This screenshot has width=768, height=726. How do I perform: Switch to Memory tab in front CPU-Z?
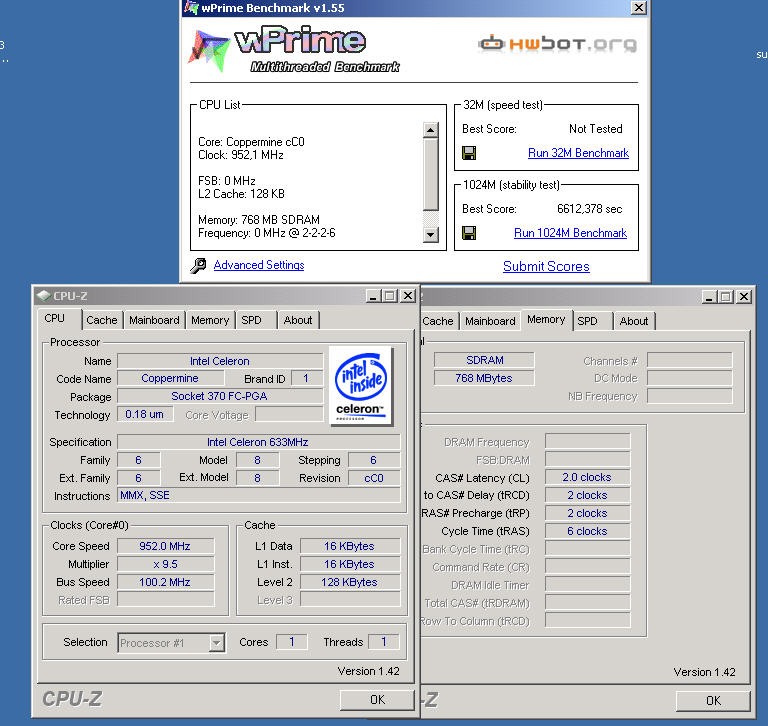point(210,320)
